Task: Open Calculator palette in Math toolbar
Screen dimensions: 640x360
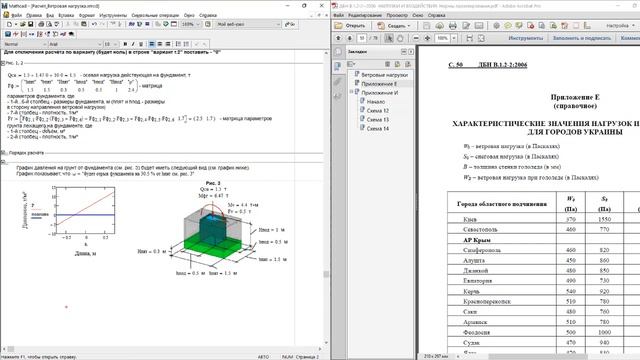Action: 8,34
